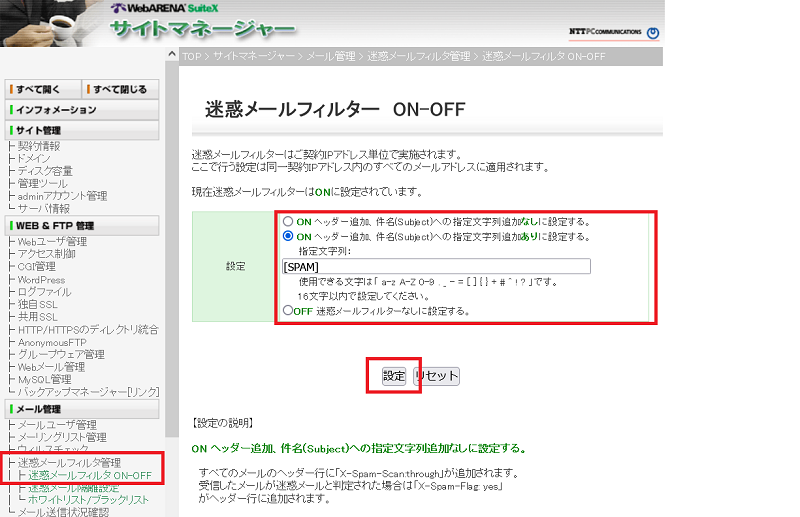Open ディスク容量 in site management

pyautogui.click(x=45, y=171)
